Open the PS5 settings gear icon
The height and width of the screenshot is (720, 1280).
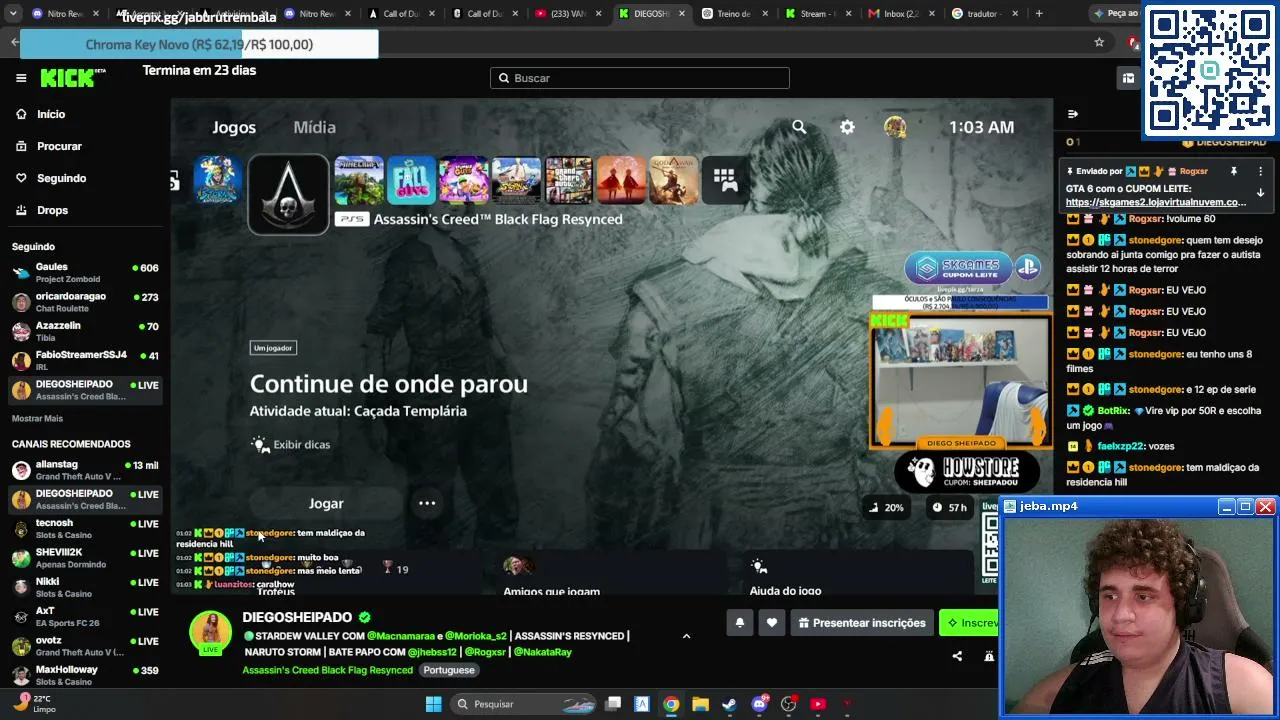click(x=847, y=127)
